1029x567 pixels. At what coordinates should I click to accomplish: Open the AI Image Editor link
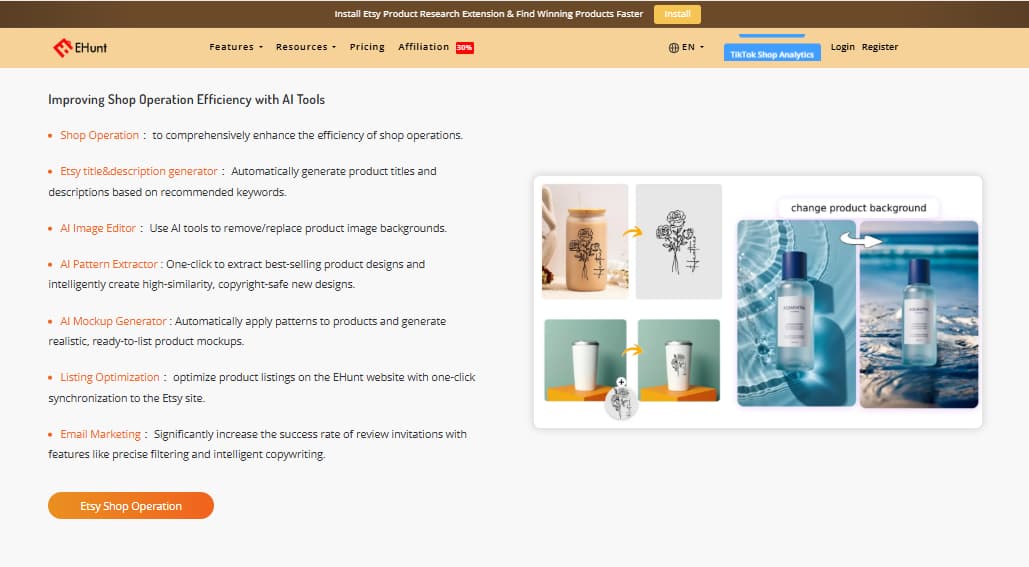pyautogui.click(x=98, y=228)
